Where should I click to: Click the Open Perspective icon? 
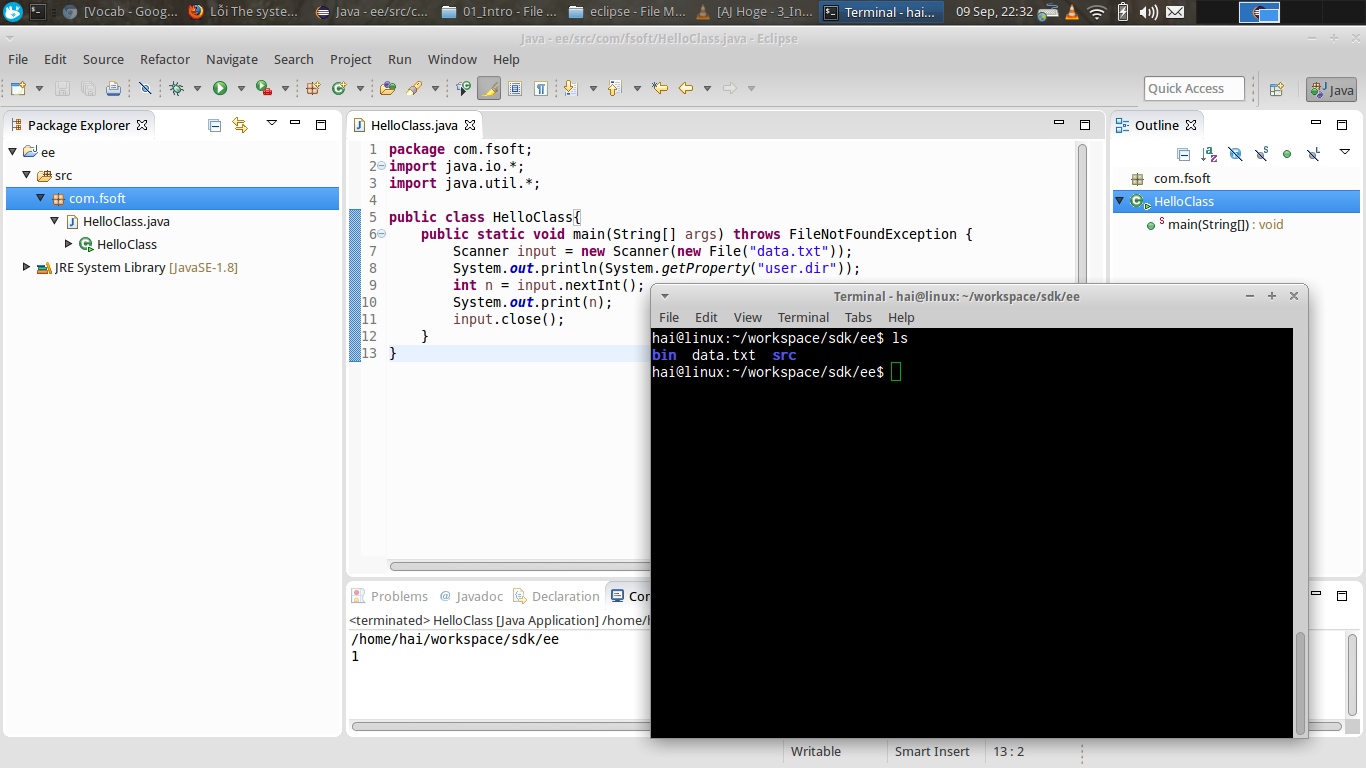click(x=1276, y=89)
